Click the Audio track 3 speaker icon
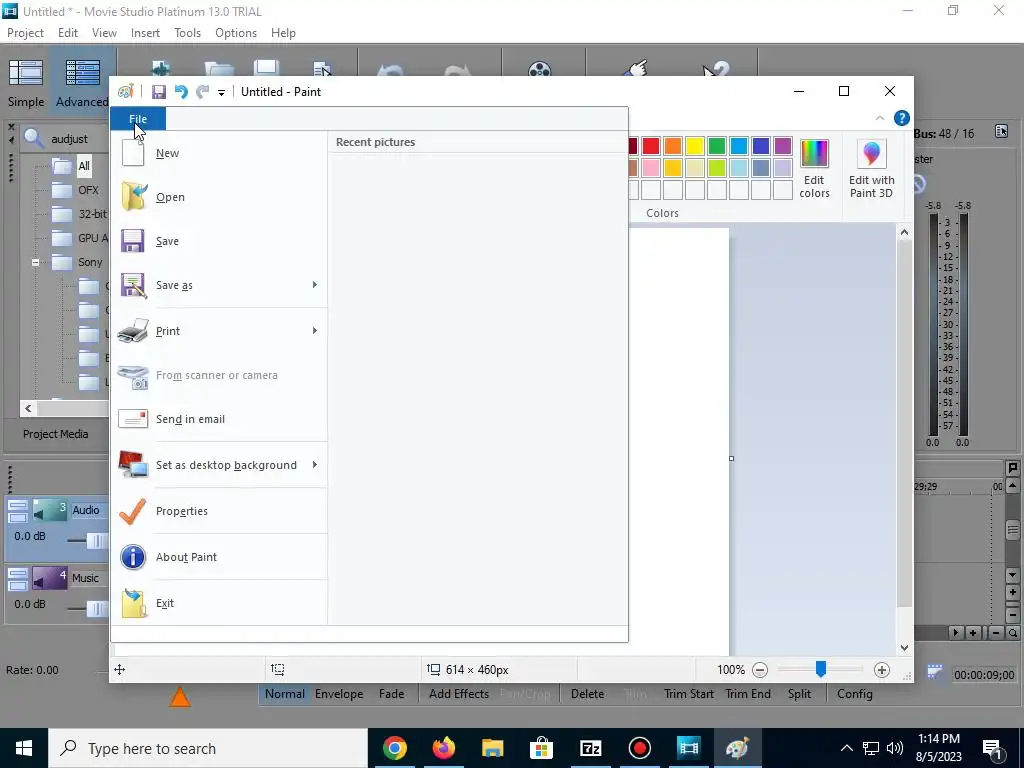This screenshot has width=1024, height=768. [50, 510]
